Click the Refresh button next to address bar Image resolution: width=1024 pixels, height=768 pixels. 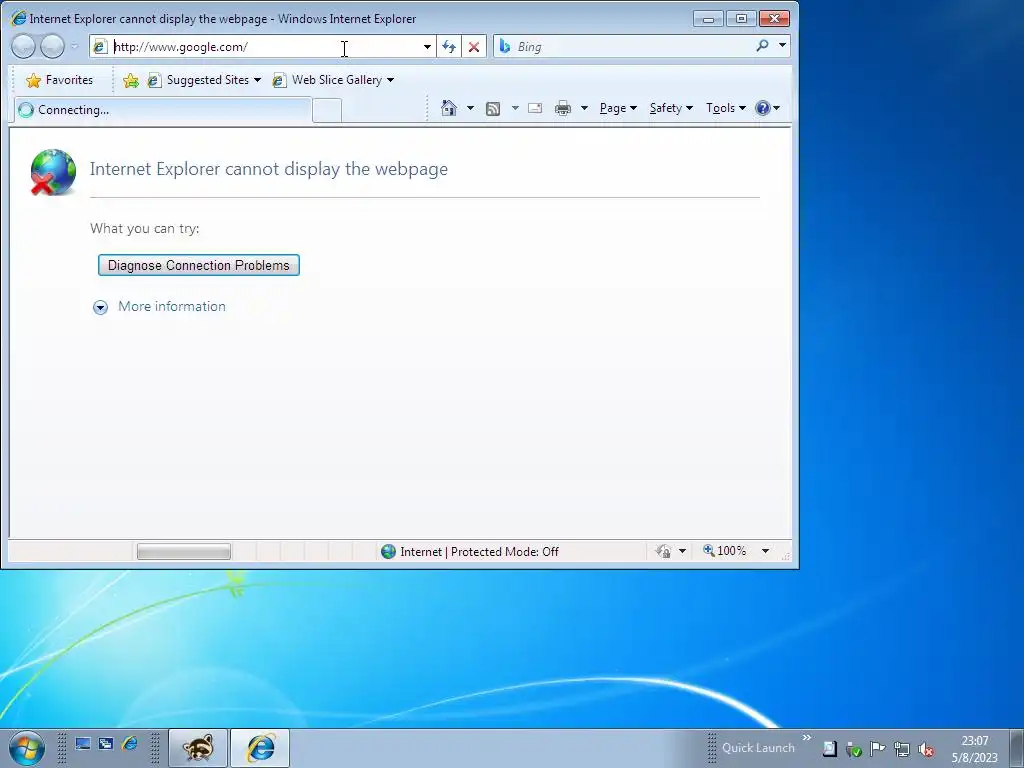pyautogui.click(x=449, y=46)
